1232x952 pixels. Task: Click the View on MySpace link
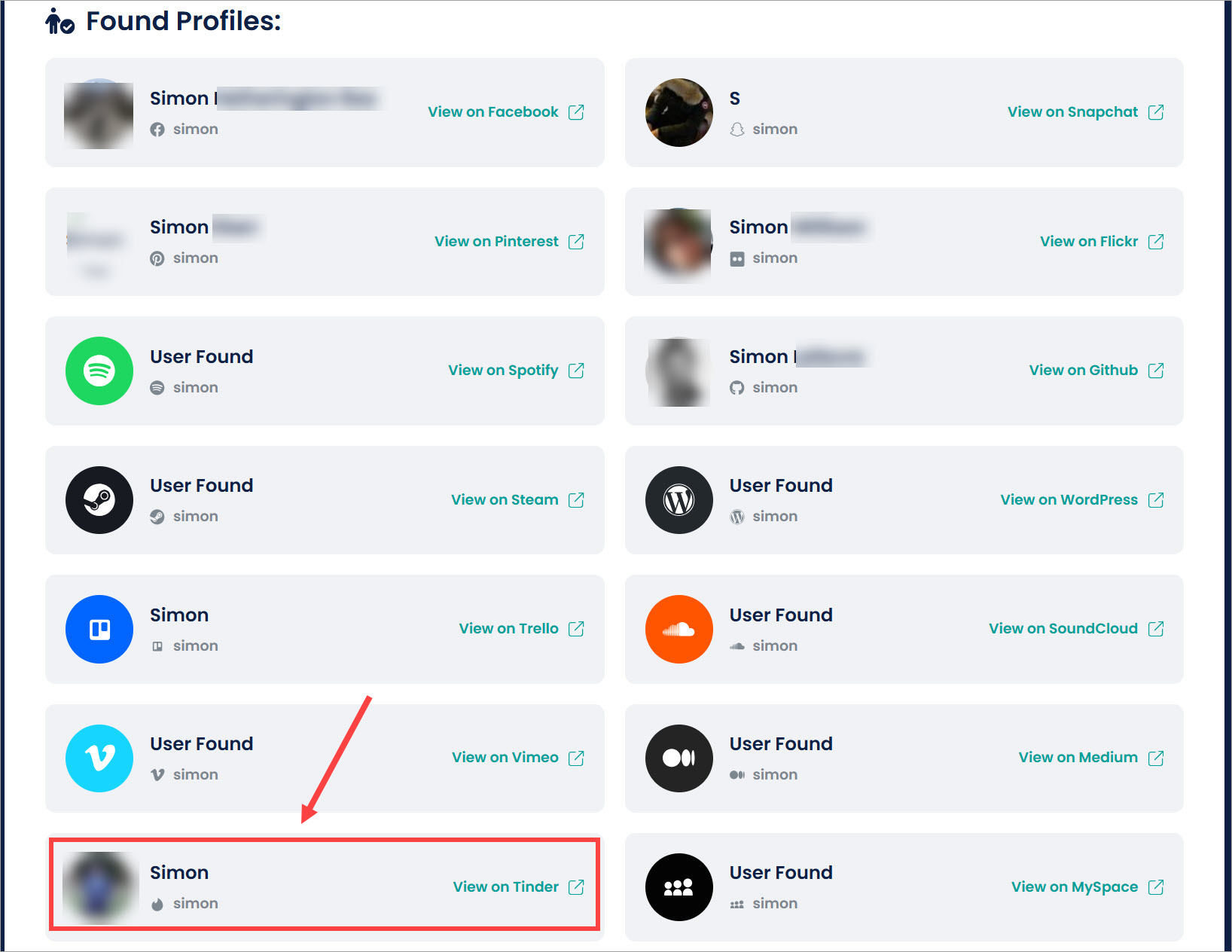1074,887
